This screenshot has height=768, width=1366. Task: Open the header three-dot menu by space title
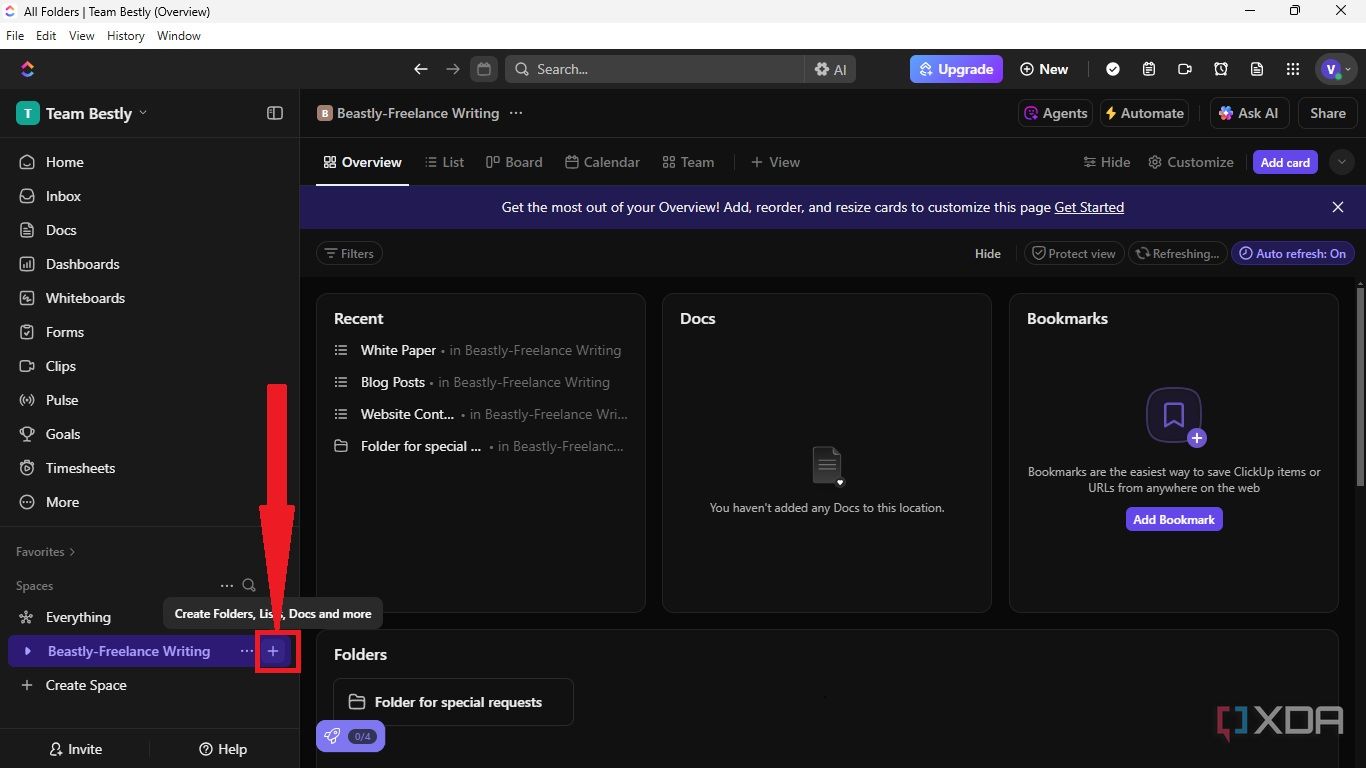516,113
